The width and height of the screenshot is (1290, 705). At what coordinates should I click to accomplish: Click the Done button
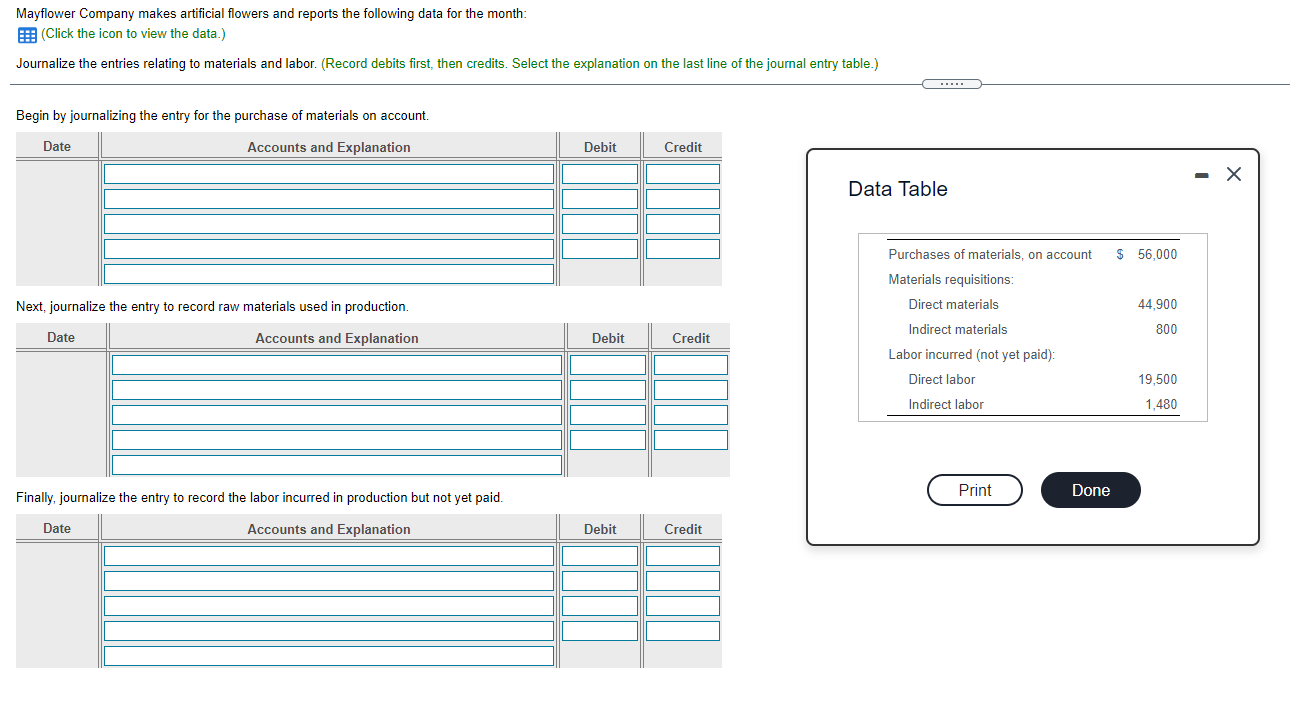point(1091,490)
